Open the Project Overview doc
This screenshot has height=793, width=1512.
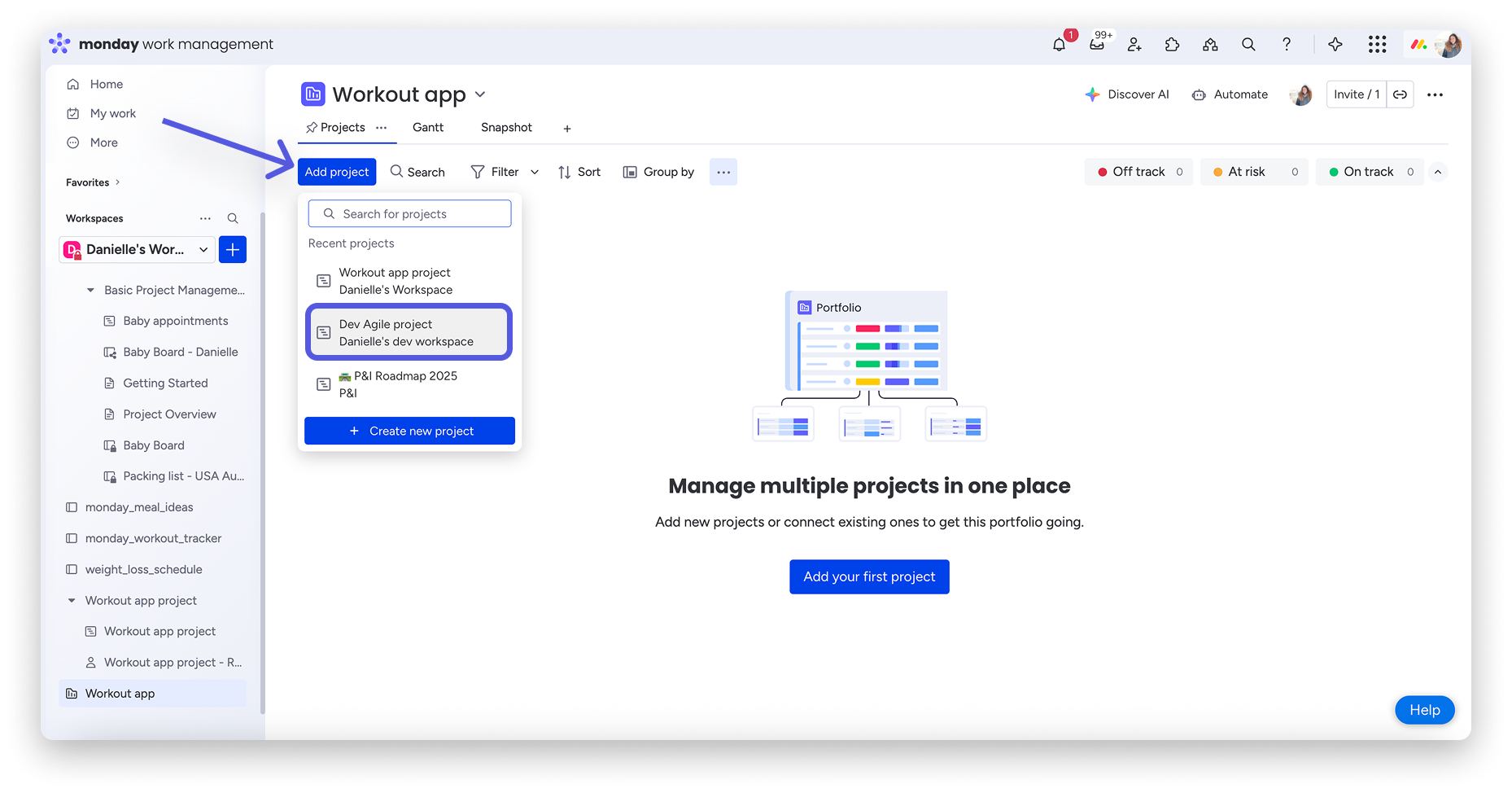(160, 414)
